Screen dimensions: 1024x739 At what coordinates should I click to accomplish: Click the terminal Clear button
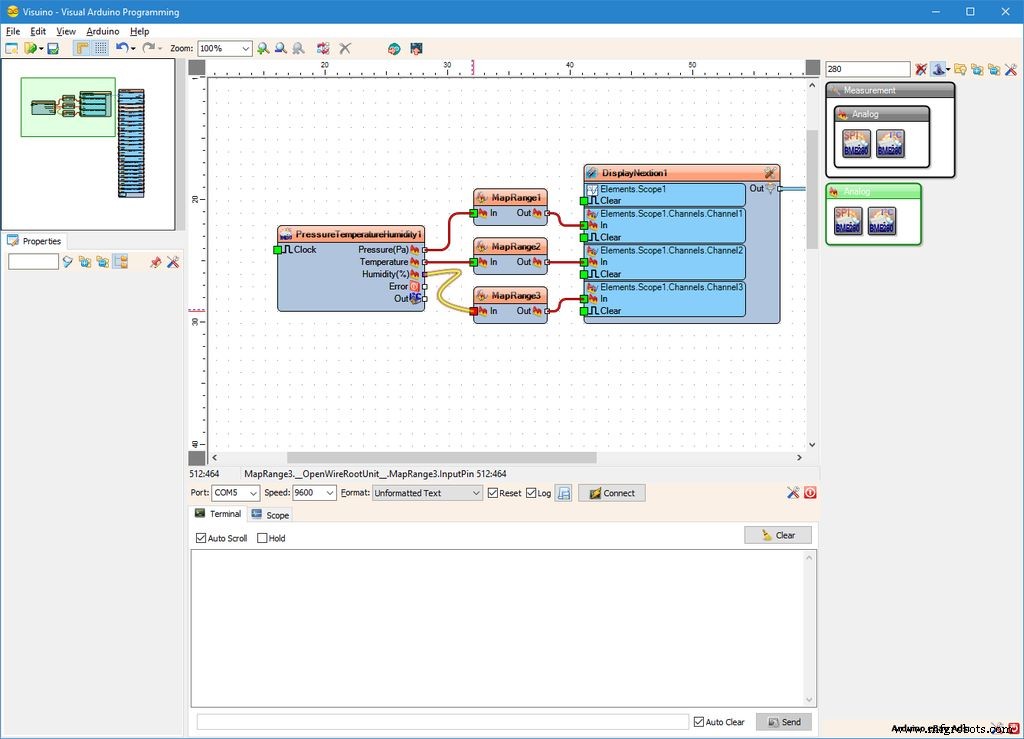point(777,535)
